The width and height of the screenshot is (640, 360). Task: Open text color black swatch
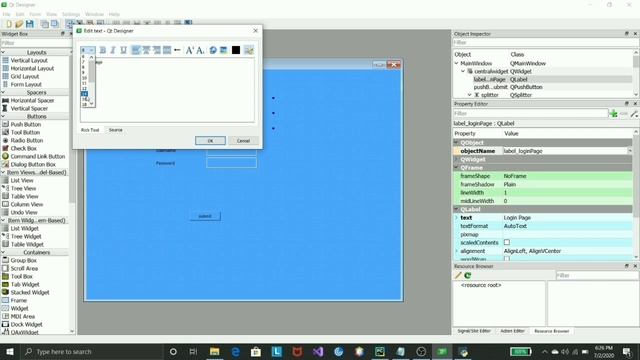(x=236, y=50)
